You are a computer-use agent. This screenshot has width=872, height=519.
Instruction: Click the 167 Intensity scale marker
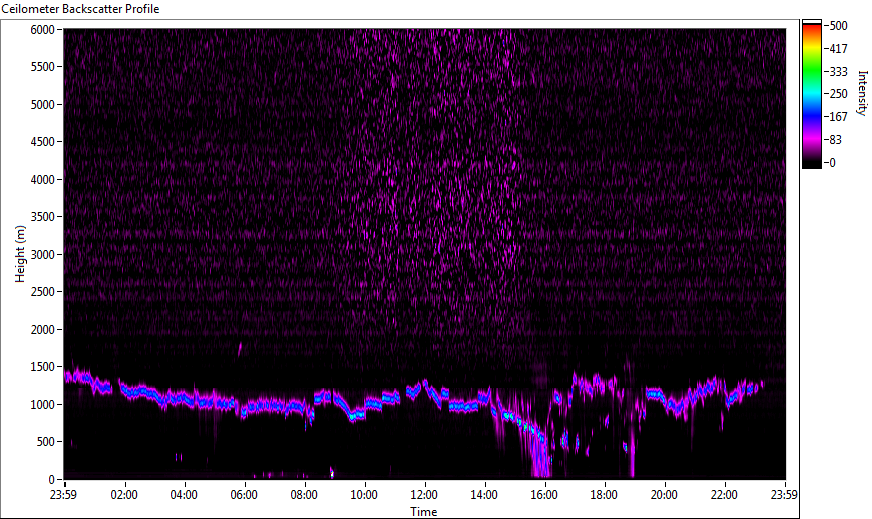coord(839,117)
